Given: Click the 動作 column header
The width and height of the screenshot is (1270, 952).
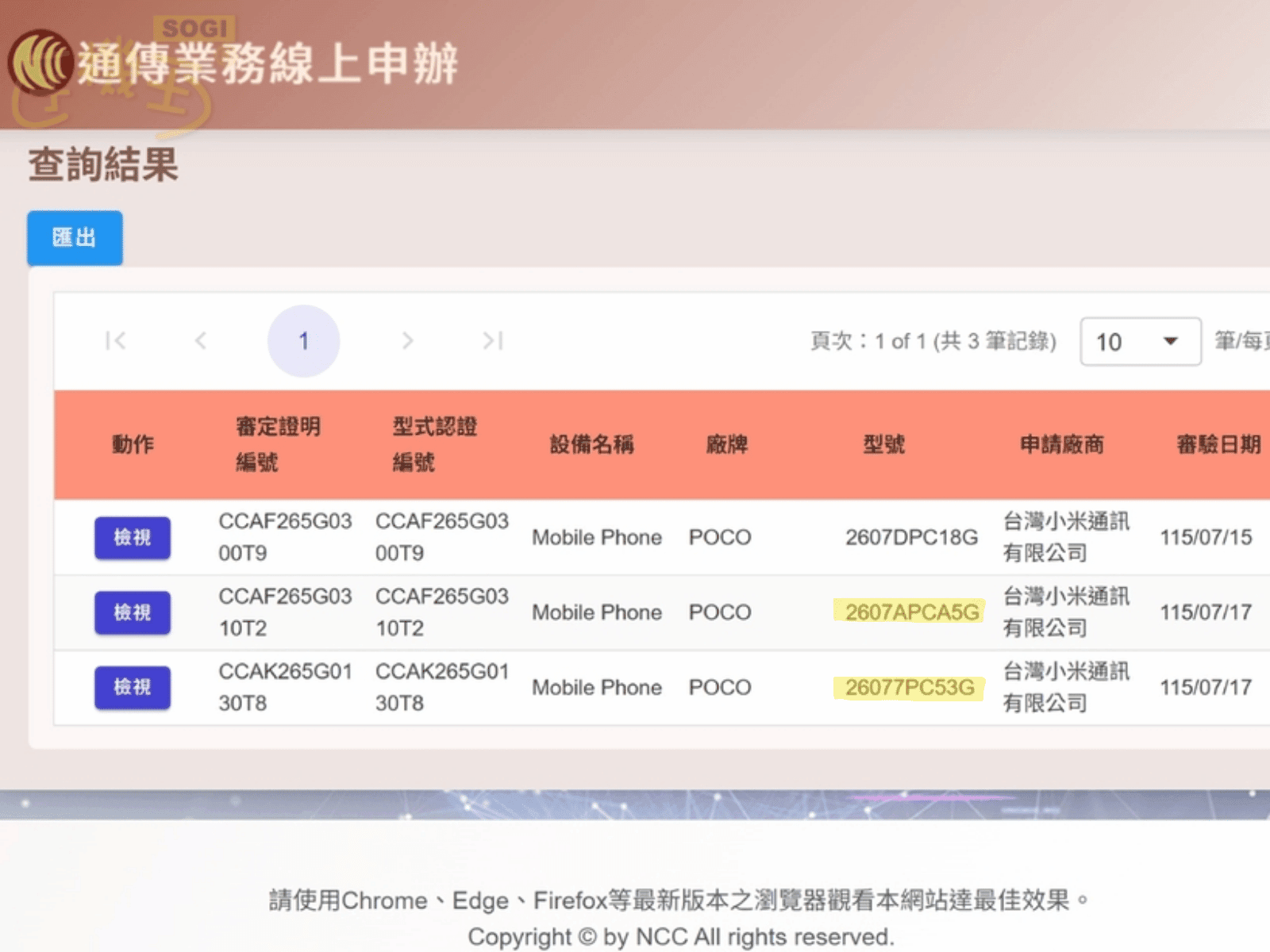Looking at the screenshot, I should [x=133, y=444].
